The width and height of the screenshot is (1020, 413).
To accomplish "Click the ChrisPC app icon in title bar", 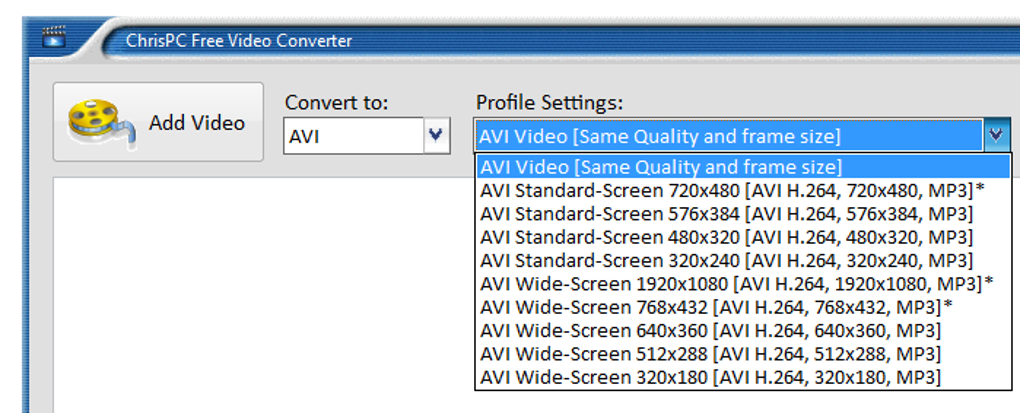I will click(x=53, y=39).
